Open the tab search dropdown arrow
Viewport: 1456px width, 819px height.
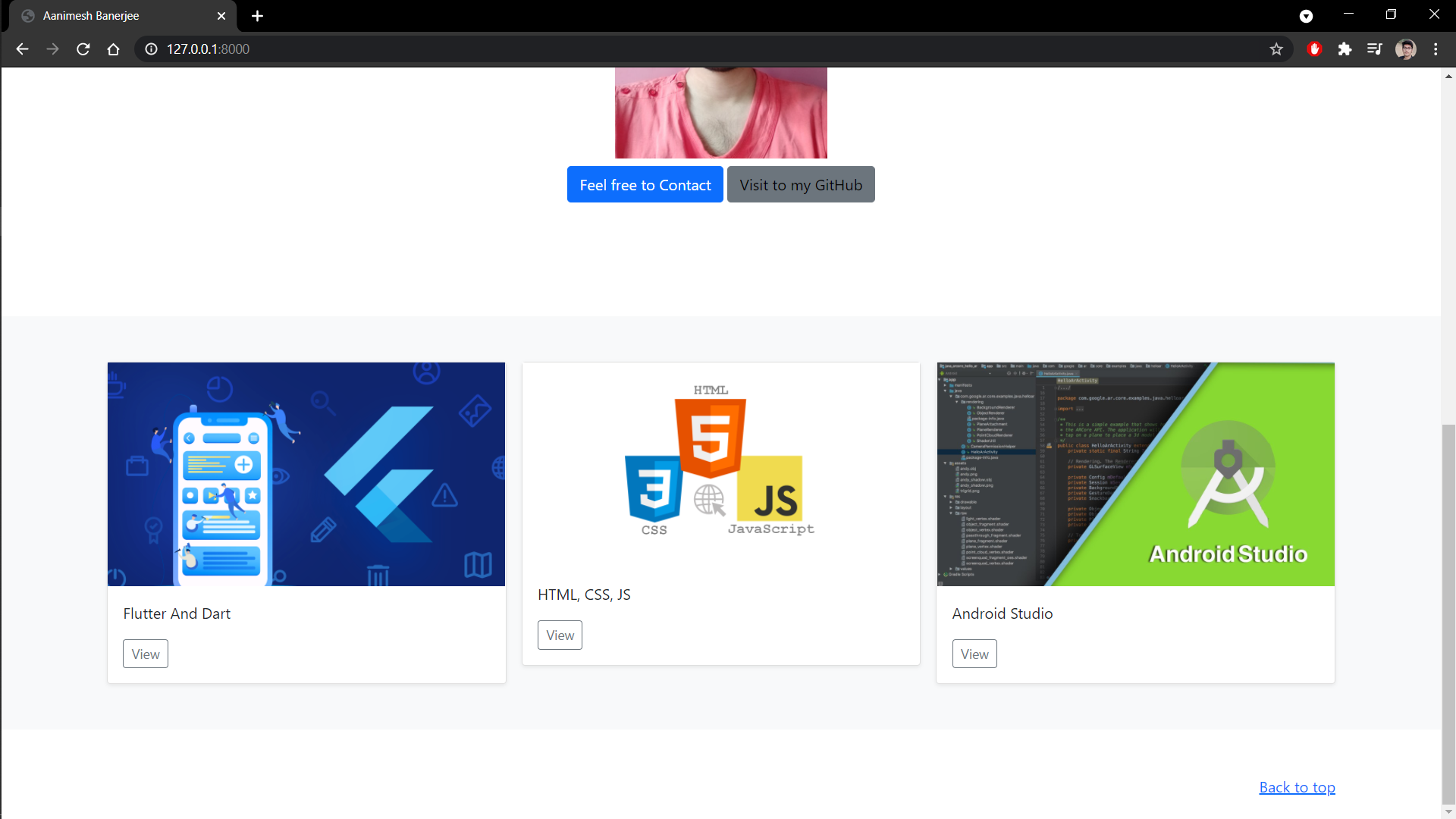coord(1306,16)
